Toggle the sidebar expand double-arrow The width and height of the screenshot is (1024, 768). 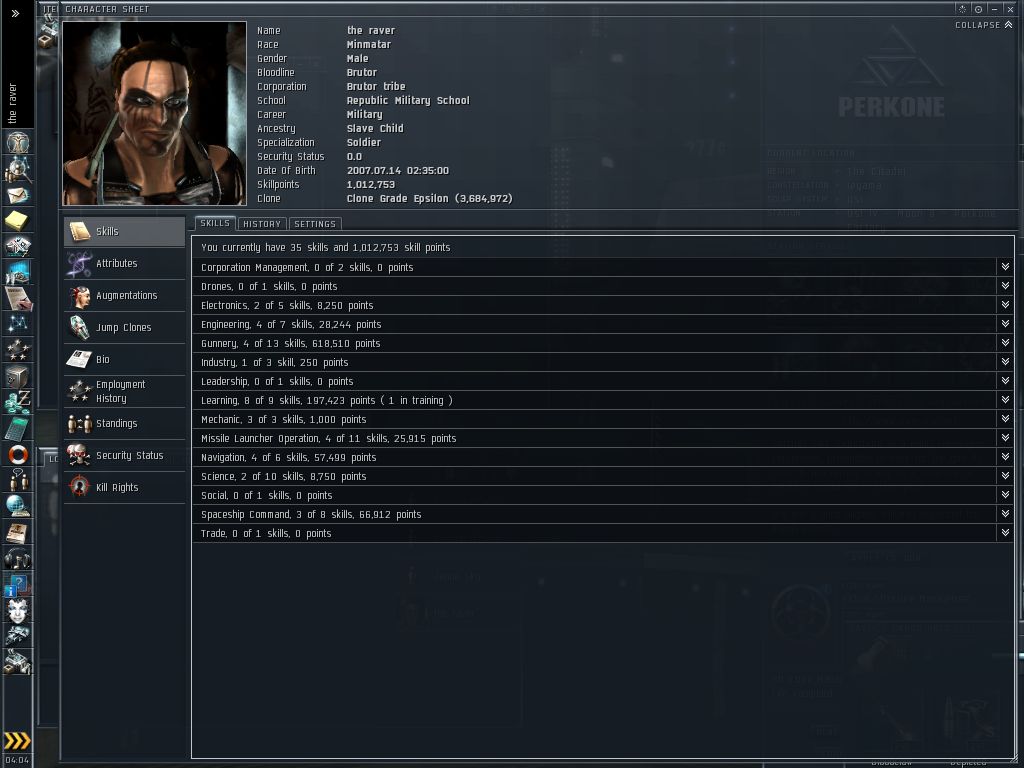(15, 13)
